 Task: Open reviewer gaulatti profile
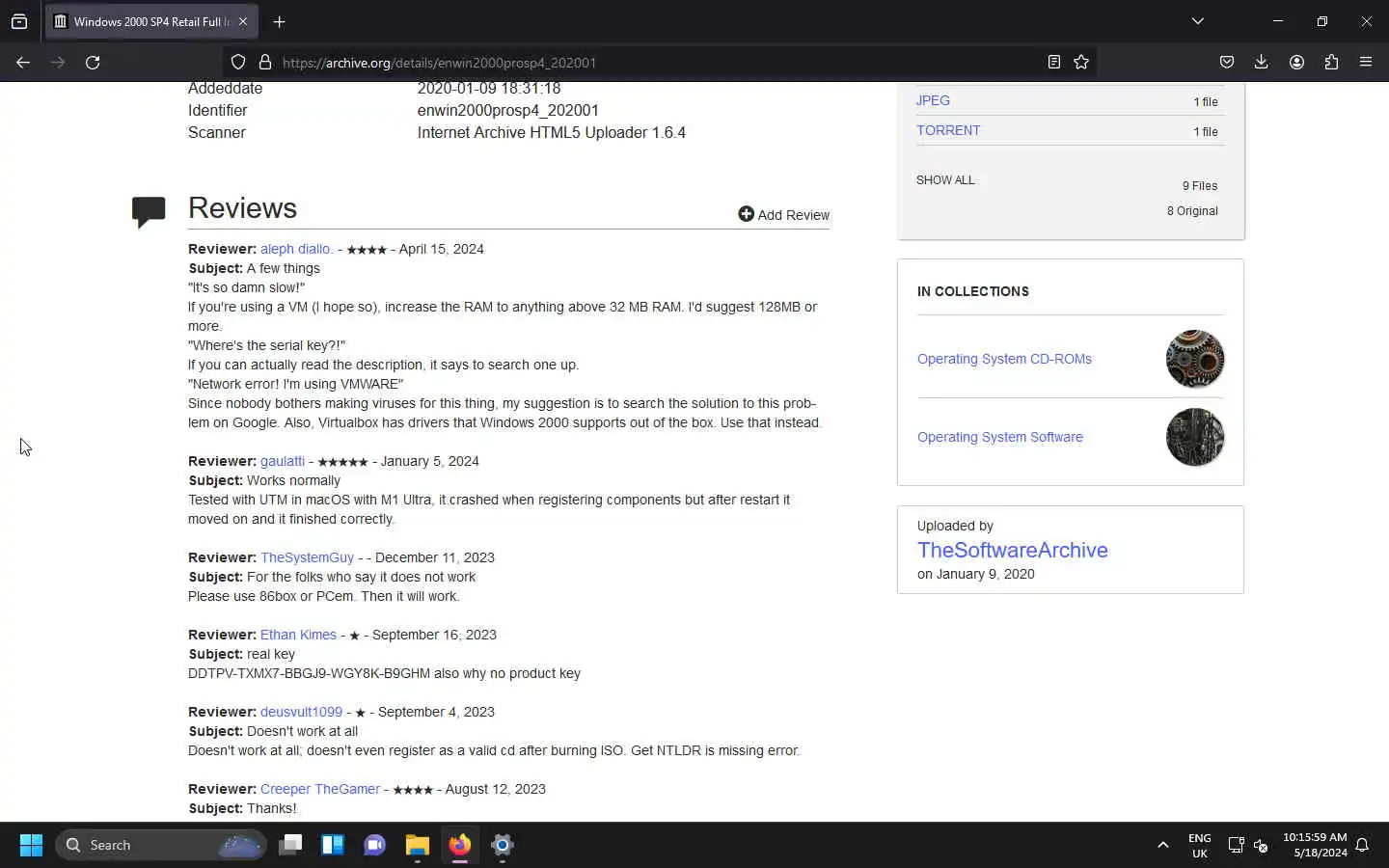click(283, 461)
